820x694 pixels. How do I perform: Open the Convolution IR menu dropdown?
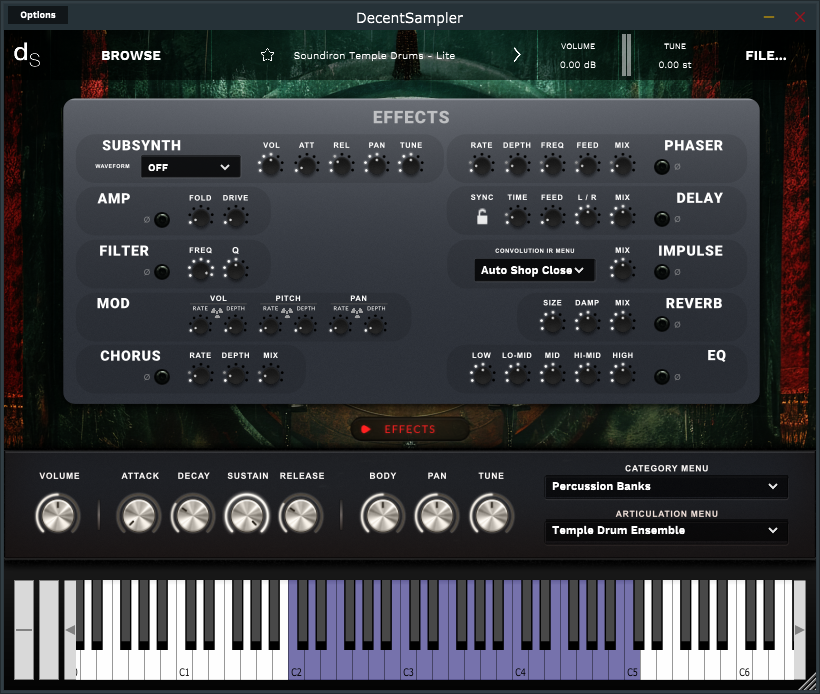pyautogui.click(x=534, y=270)
